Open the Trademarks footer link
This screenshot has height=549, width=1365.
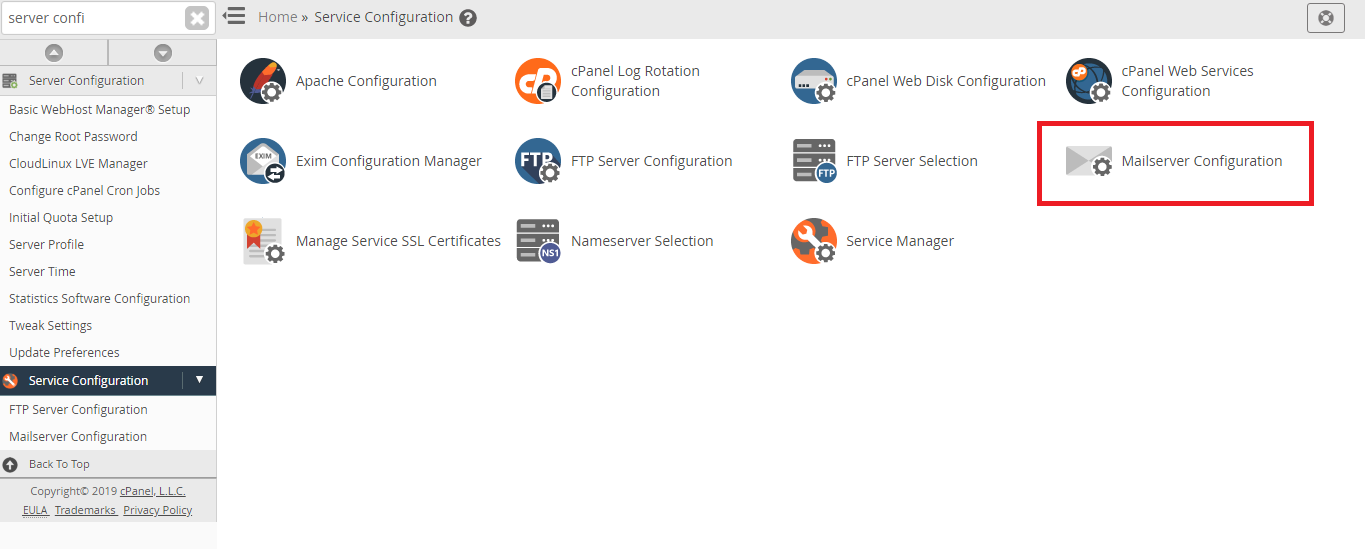pyautogui.click(x=85, y=510)
